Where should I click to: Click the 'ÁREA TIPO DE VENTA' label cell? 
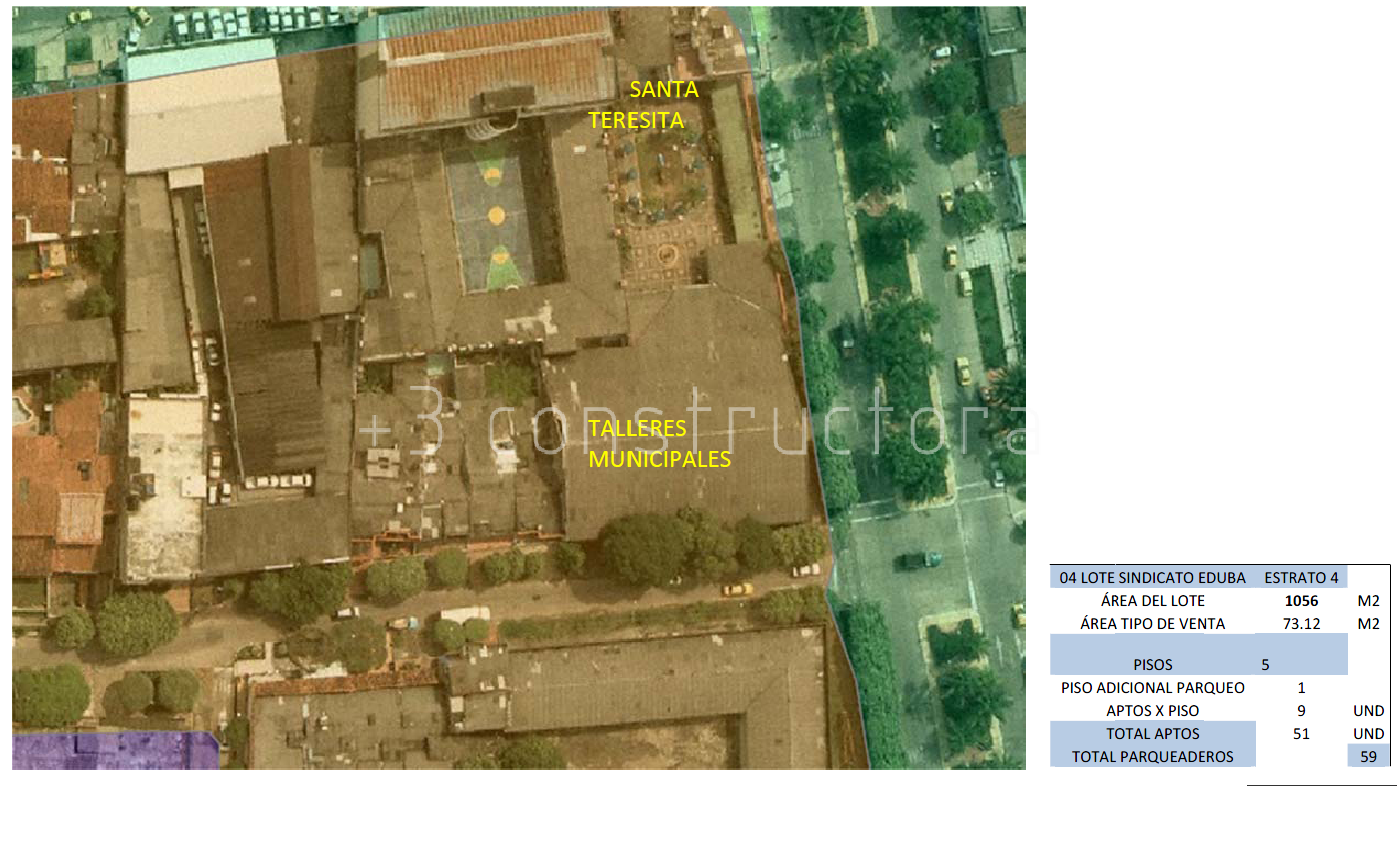tap(1152, 624)
